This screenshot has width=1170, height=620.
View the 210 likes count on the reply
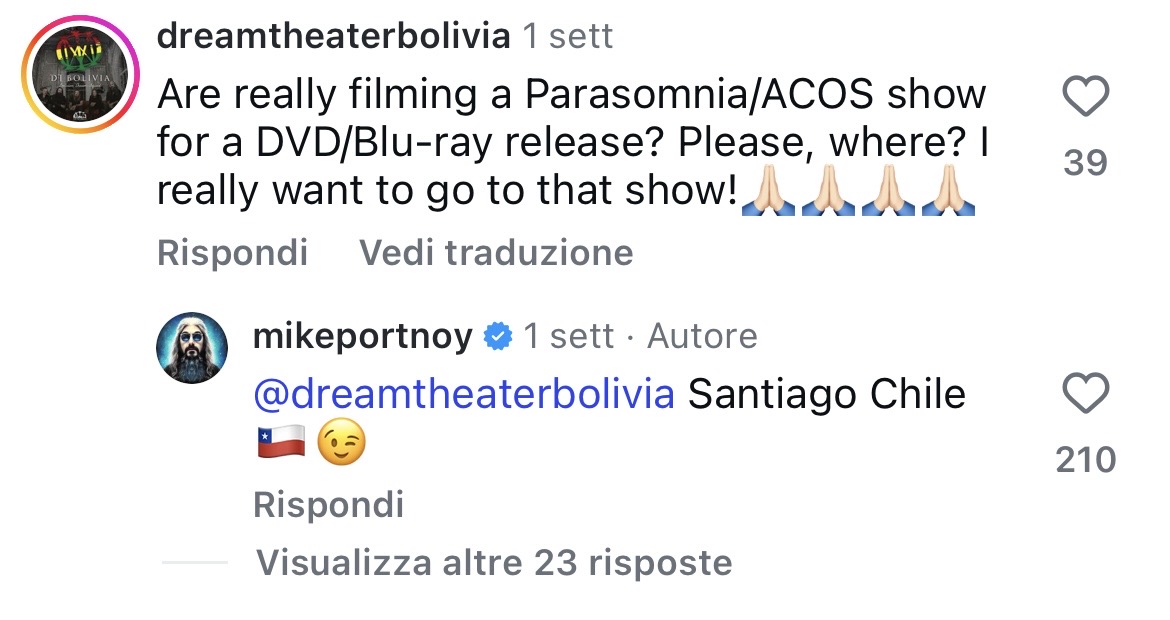pos(1085,460)
